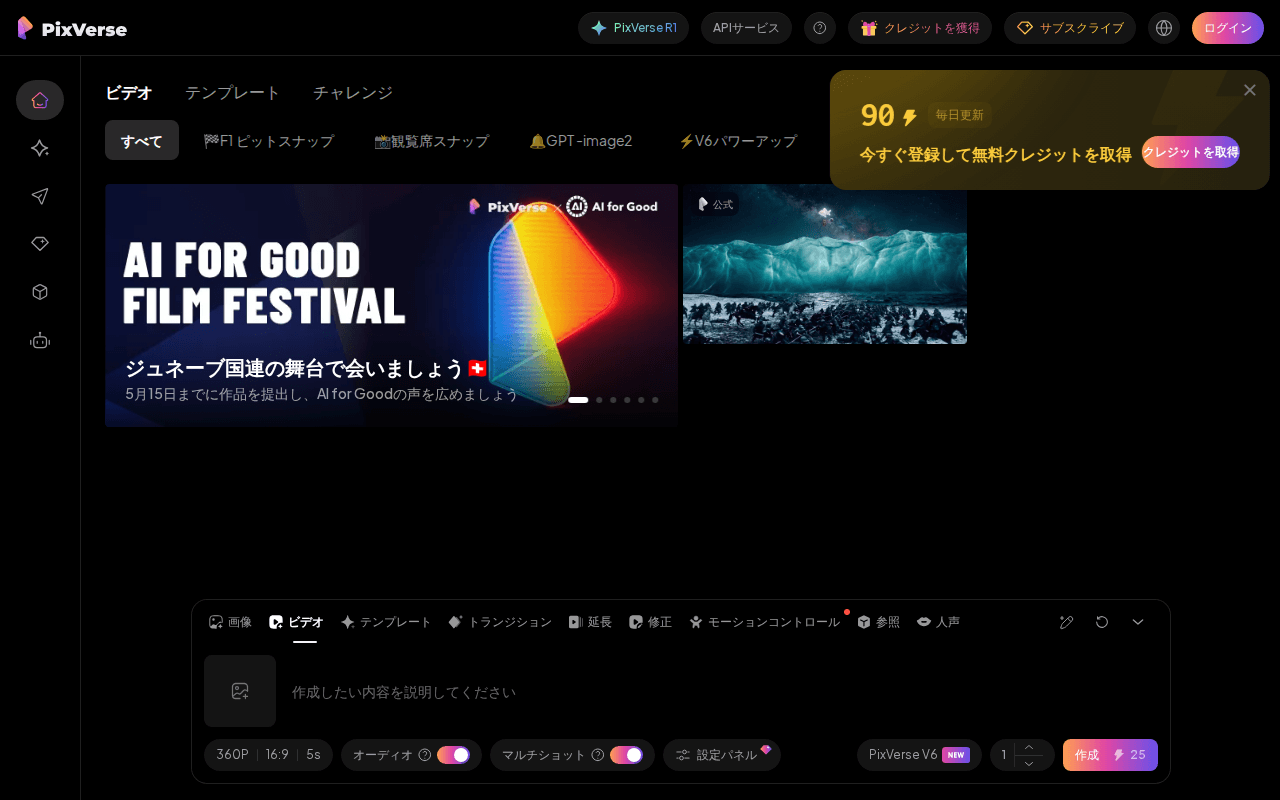The height and width of the screenshot is (800, 1280).
Task: Open the sparkle create icon in sidebar
Action: coord(40,148)
